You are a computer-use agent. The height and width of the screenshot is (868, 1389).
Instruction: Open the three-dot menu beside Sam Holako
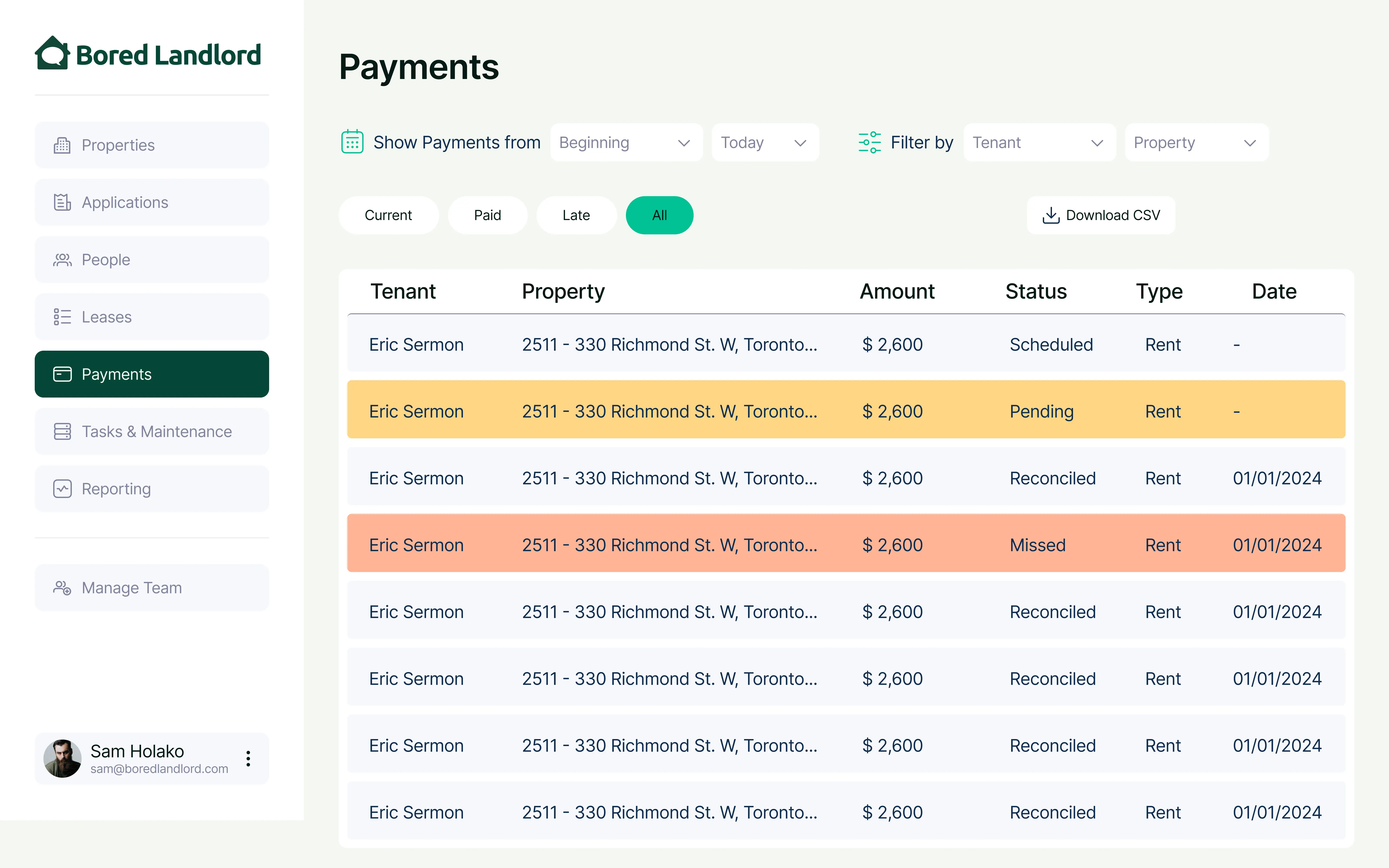tap(248, 758)
